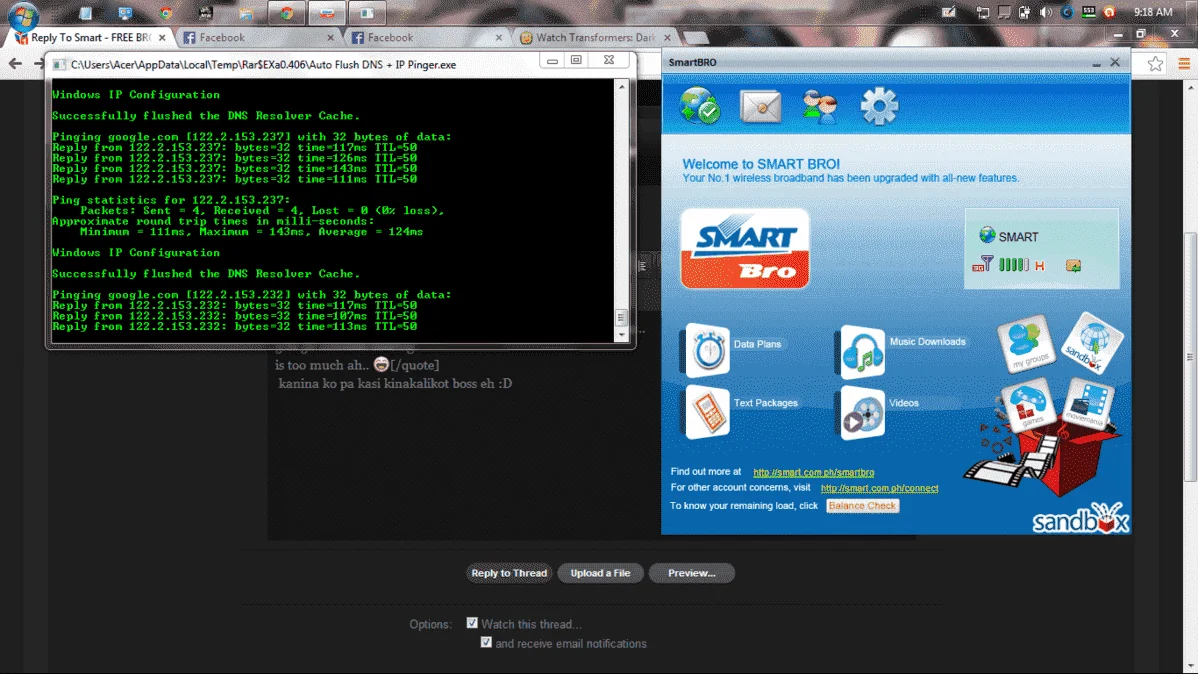Toggle 'and receive email notifications' checkbox
Viewport: 1198px width, 674px height.
486,642
